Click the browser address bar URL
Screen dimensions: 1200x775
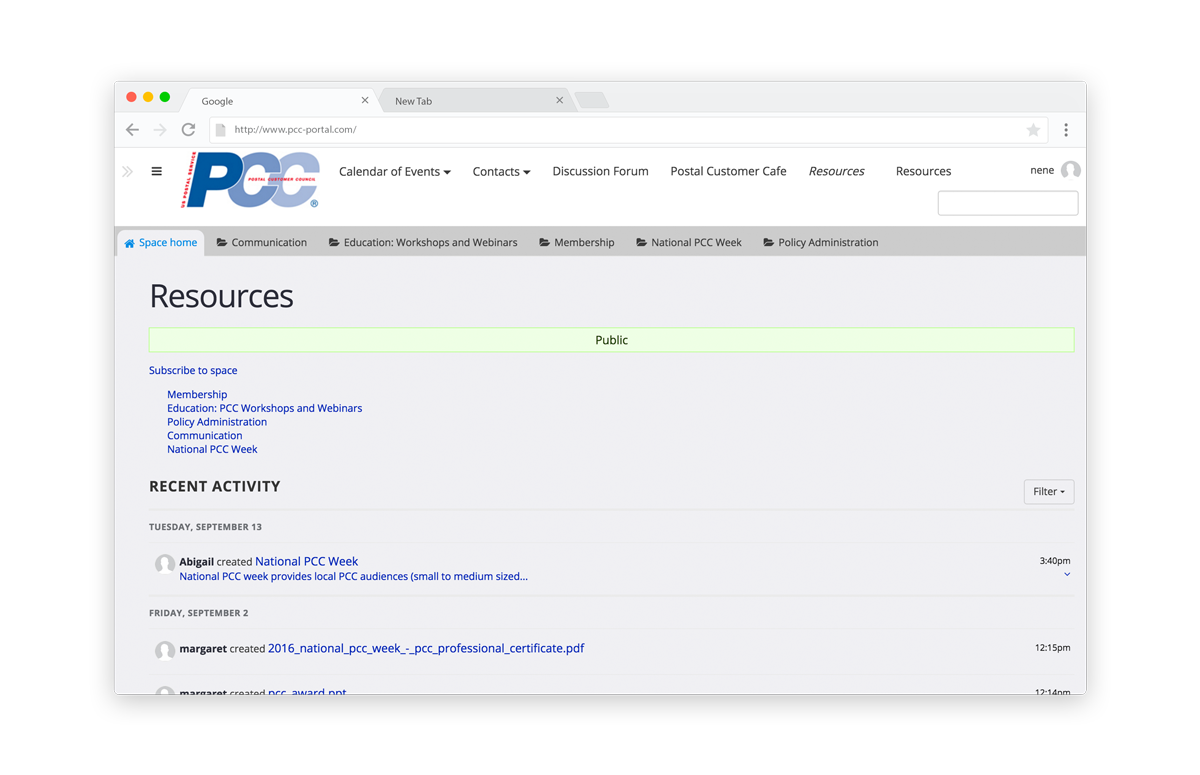[x=295, y=130]
